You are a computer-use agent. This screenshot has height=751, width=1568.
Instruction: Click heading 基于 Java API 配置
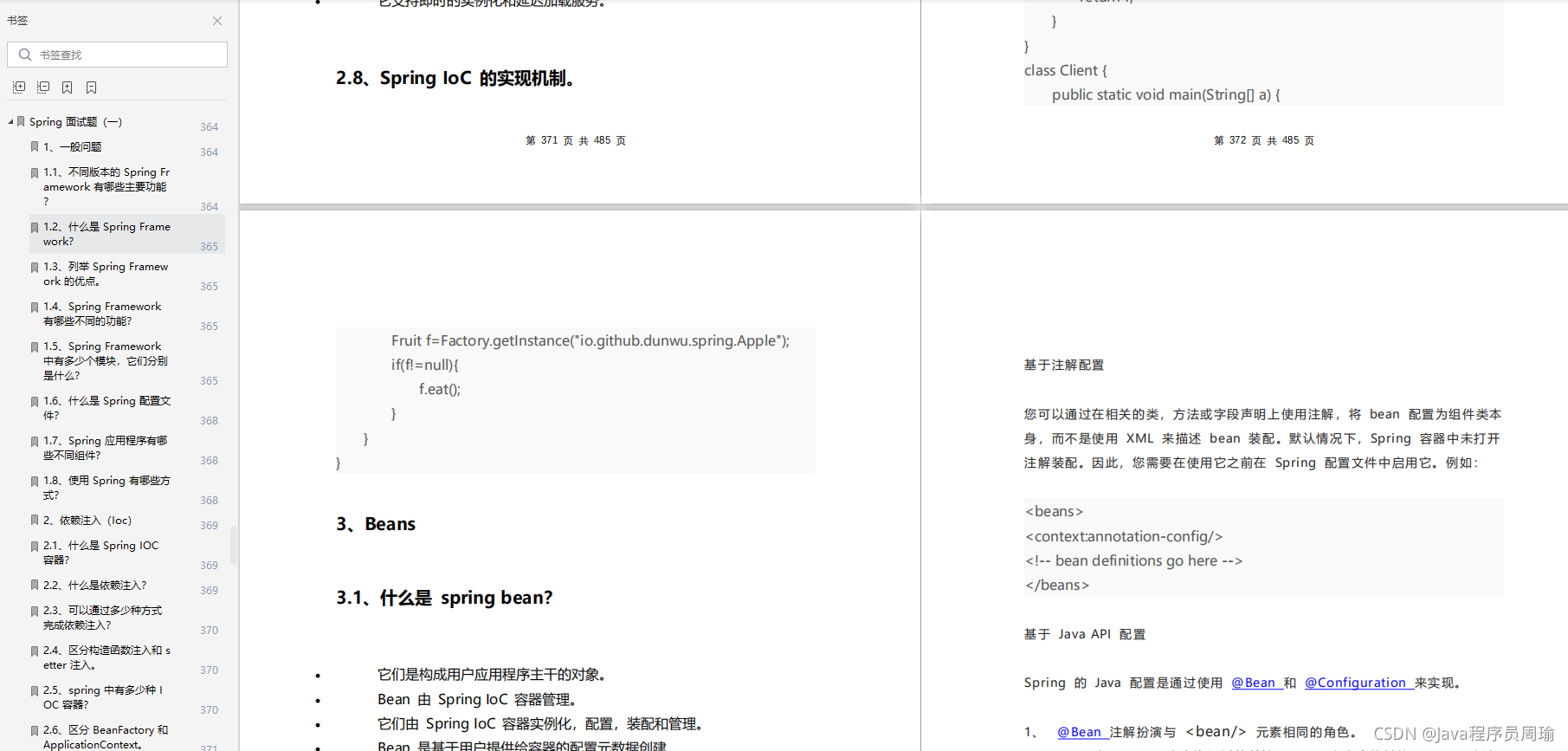coord(1085,634)
